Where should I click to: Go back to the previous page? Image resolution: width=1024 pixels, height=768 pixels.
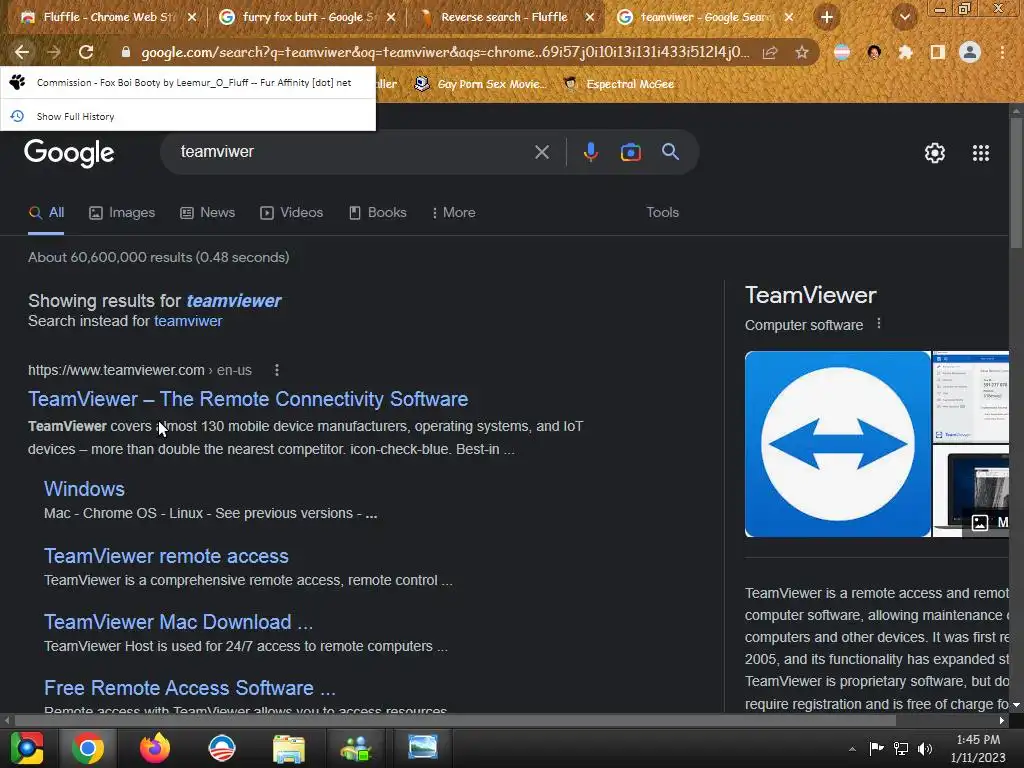pos(22,52)
